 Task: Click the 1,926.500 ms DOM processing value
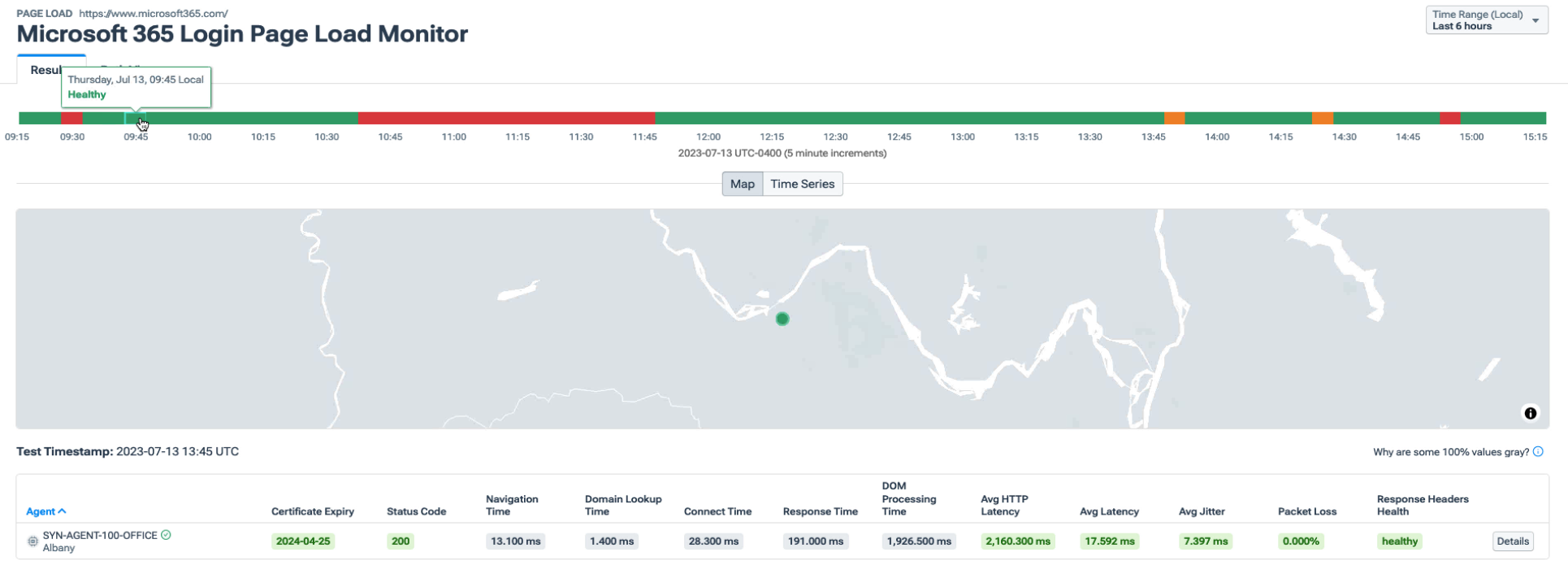pyautogui.click(x=919, y=541)
